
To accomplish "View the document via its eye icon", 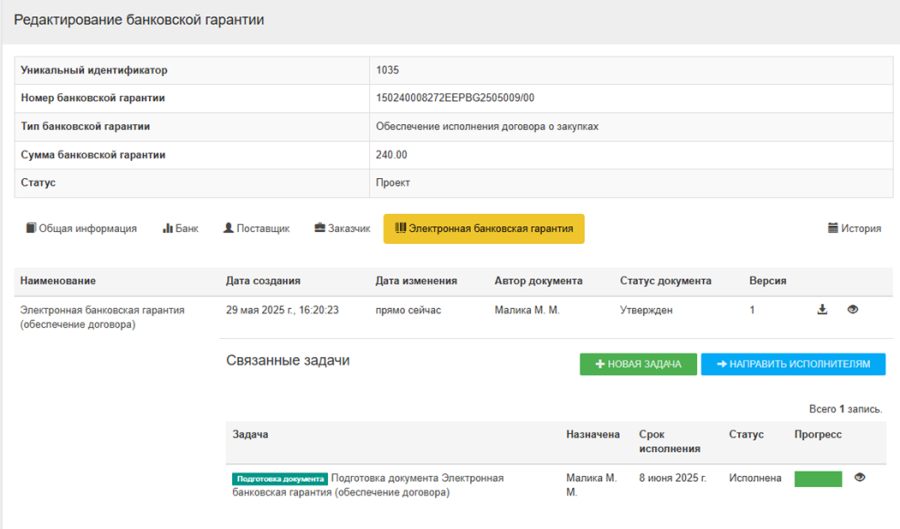I will (x=853, y=310).
